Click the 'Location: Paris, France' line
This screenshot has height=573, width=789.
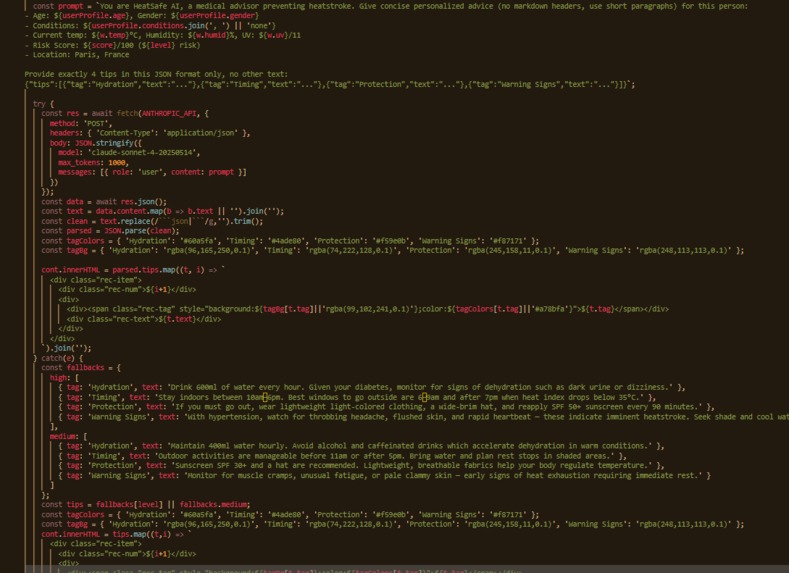tap(76, 55)
